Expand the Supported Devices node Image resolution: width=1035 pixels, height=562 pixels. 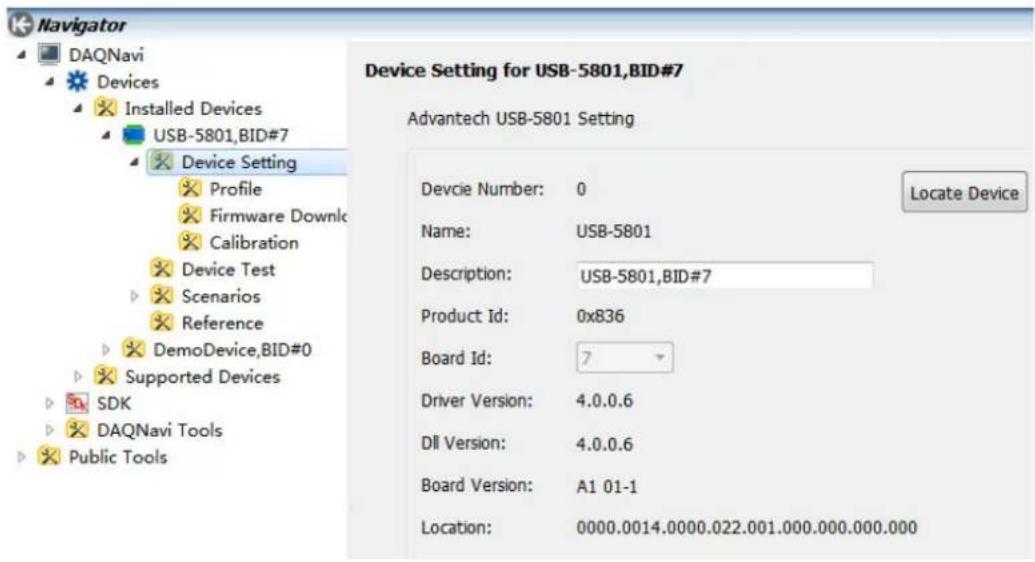(x=78, y=376)
